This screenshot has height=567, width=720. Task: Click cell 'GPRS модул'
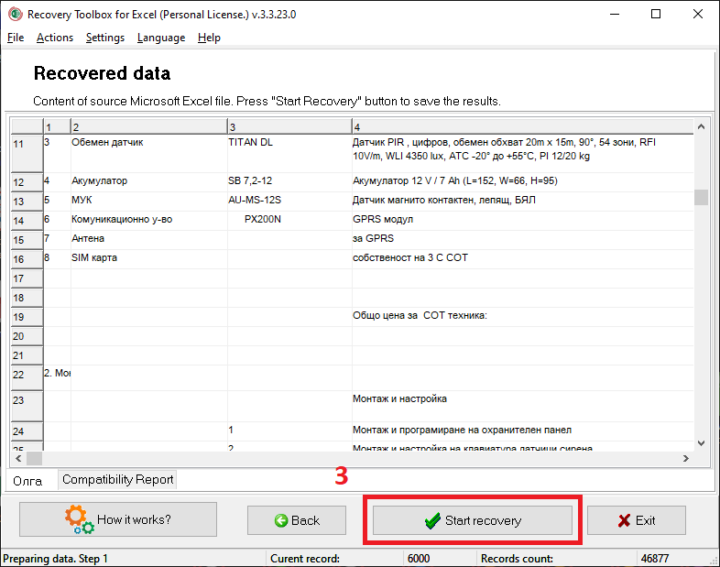coord(523,220)
